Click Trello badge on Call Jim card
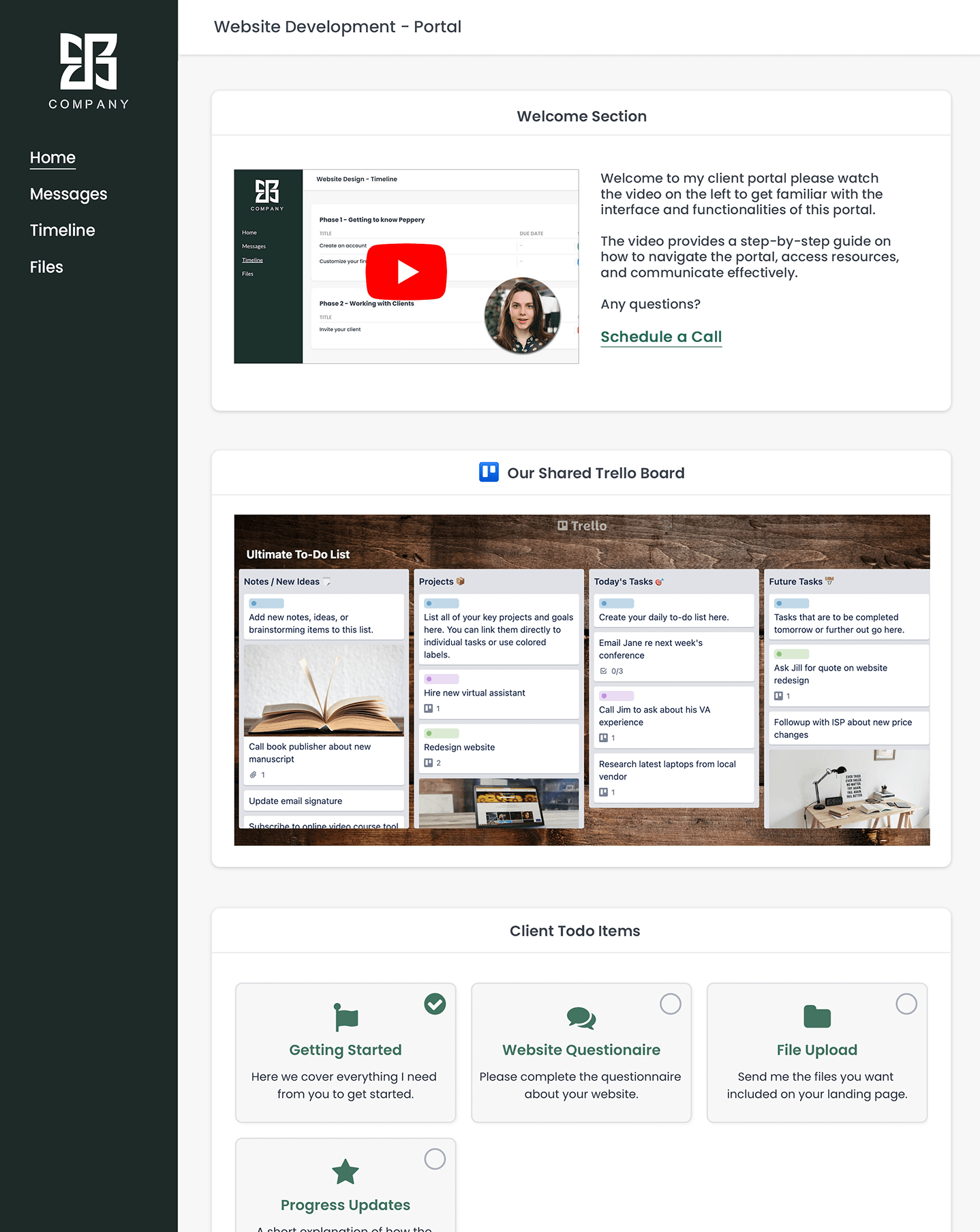Screen dimensions: 980x1232 click(x=604, y=738)
